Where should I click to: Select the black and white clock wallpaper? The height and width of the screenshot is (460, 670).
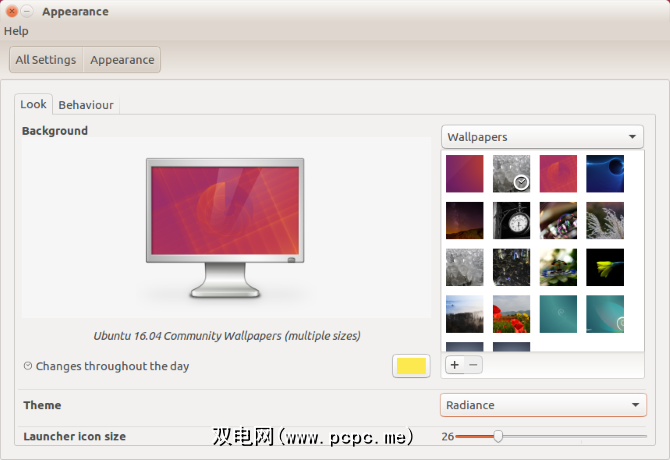click(x=511, y=220)
